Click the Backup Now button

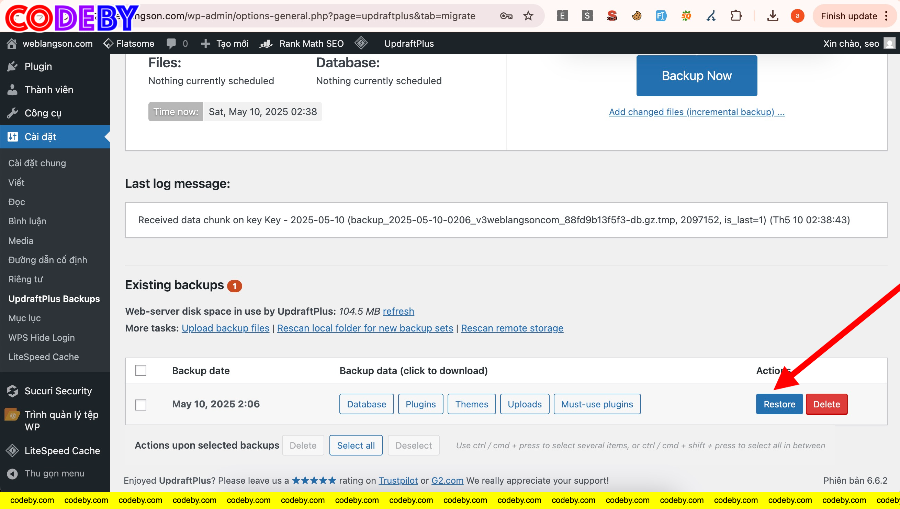[696, 76]
